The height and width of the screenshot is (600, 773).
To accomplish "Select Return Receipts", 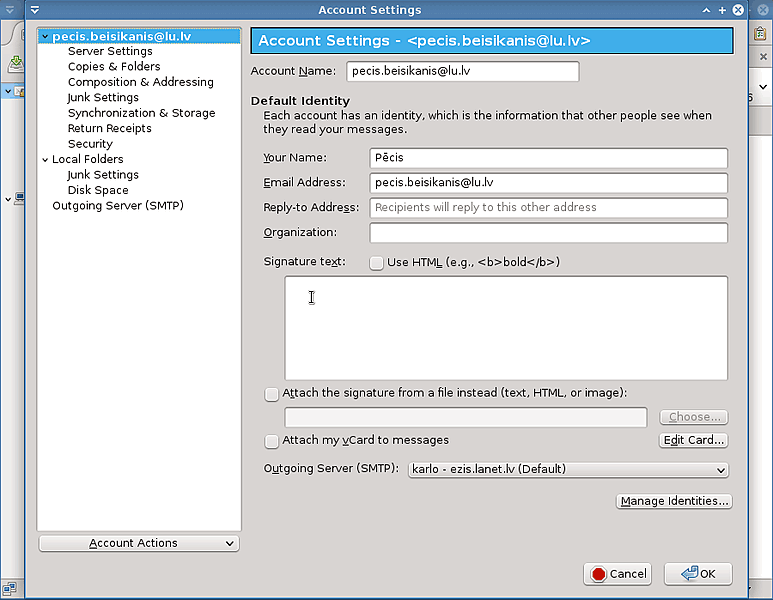I will click(x=109, y=128).
